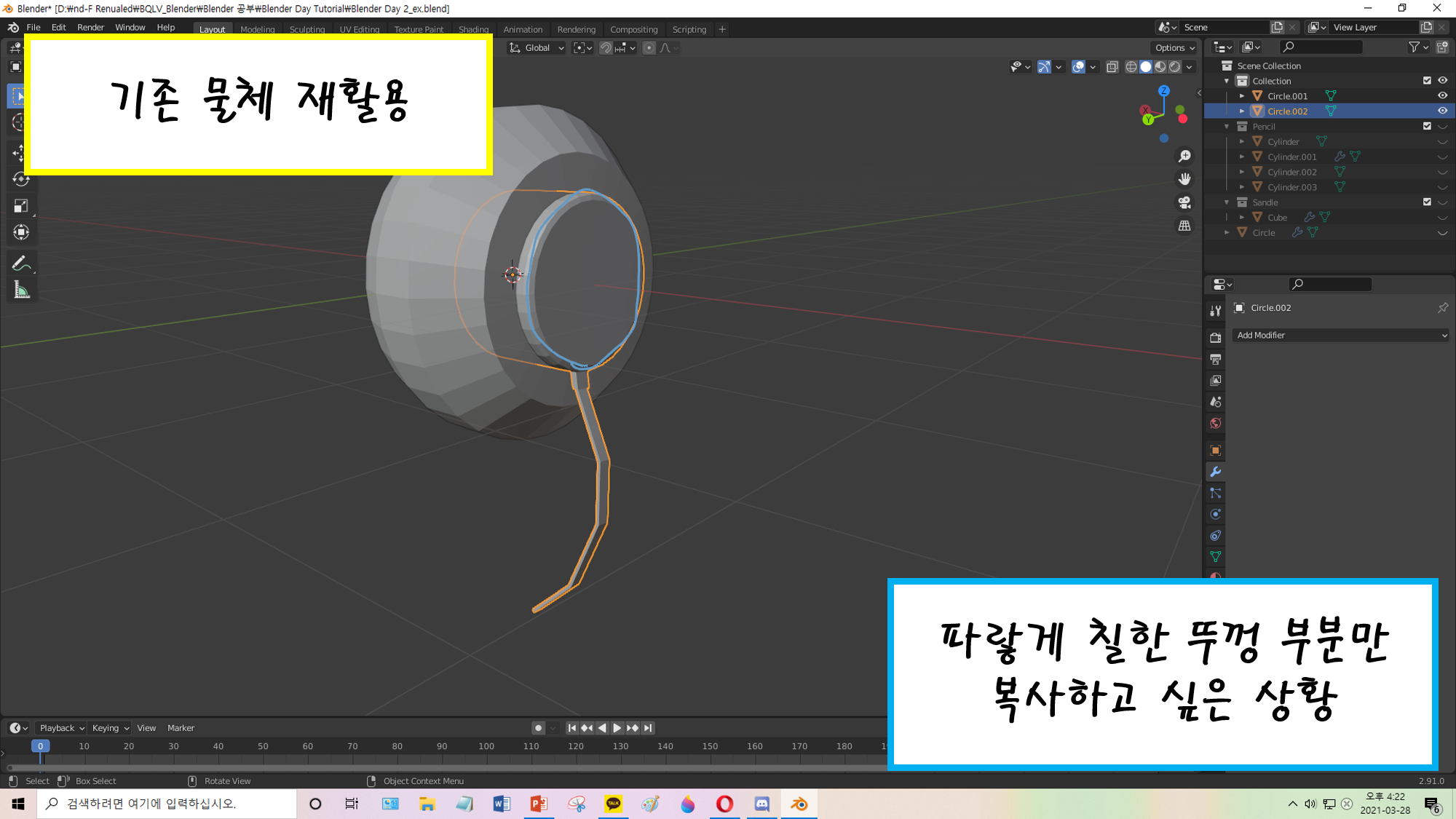Open the Render properties tab icon
The width and height of the screenshot is (1456, 819).
(x=1215, y=338)
